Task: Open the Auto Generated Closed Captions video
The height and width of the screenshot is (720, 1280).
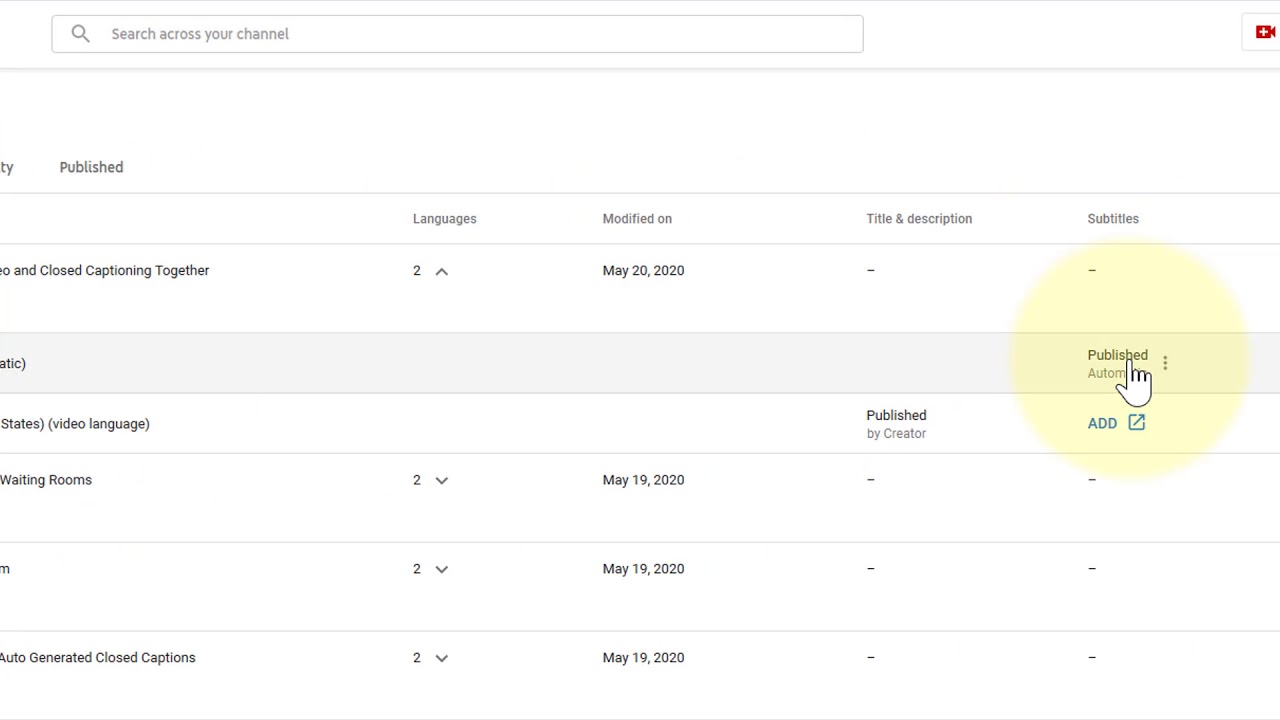Action: click(98, 658)
